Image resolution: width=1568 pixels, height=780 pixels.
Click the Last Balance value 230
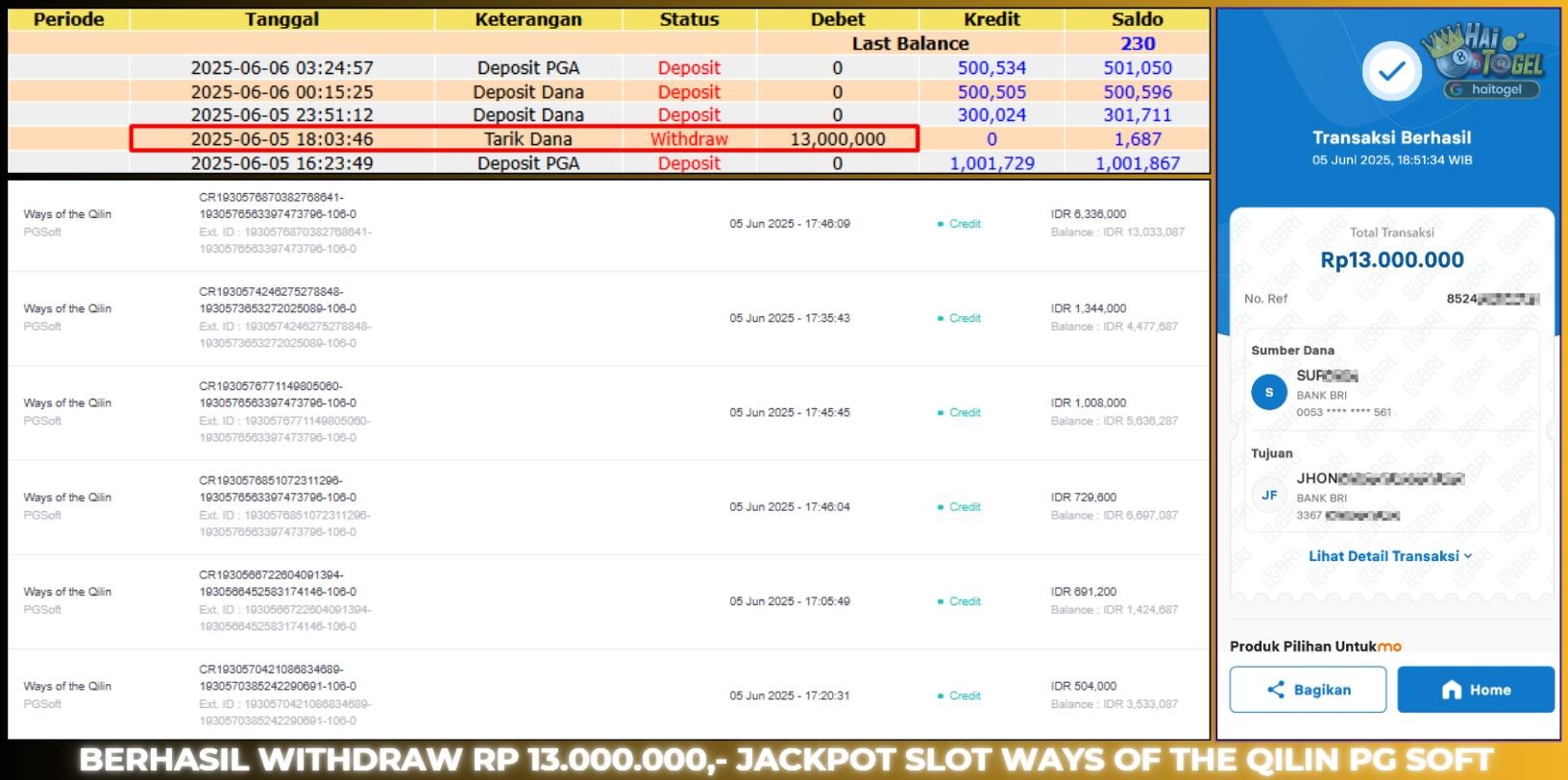click(x=1138, y=43)
